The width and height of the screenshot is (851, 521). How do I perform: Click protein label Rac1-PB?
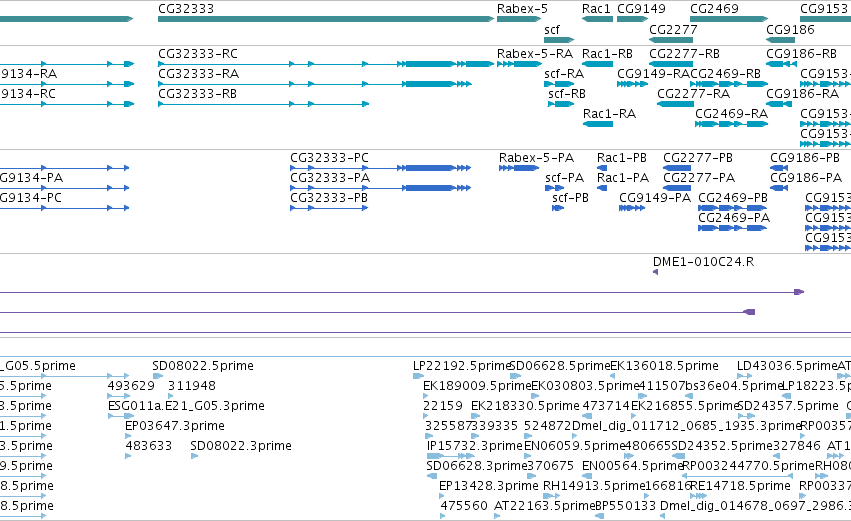[x=621, y=158]
